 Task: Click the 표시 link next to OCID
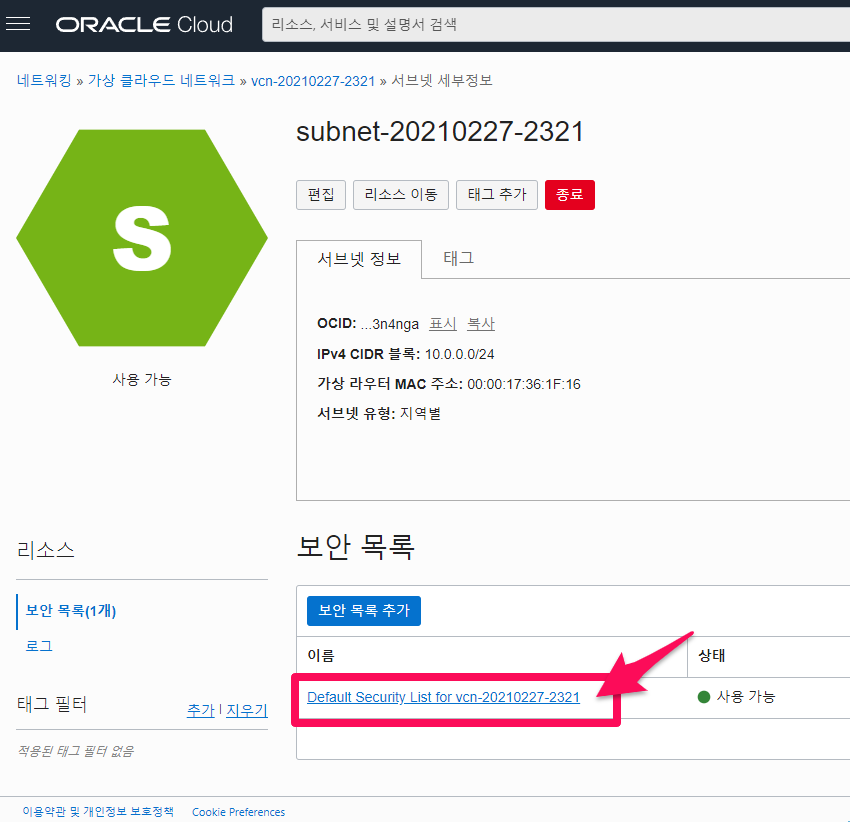pyautogui.click(x=443, y=324)
